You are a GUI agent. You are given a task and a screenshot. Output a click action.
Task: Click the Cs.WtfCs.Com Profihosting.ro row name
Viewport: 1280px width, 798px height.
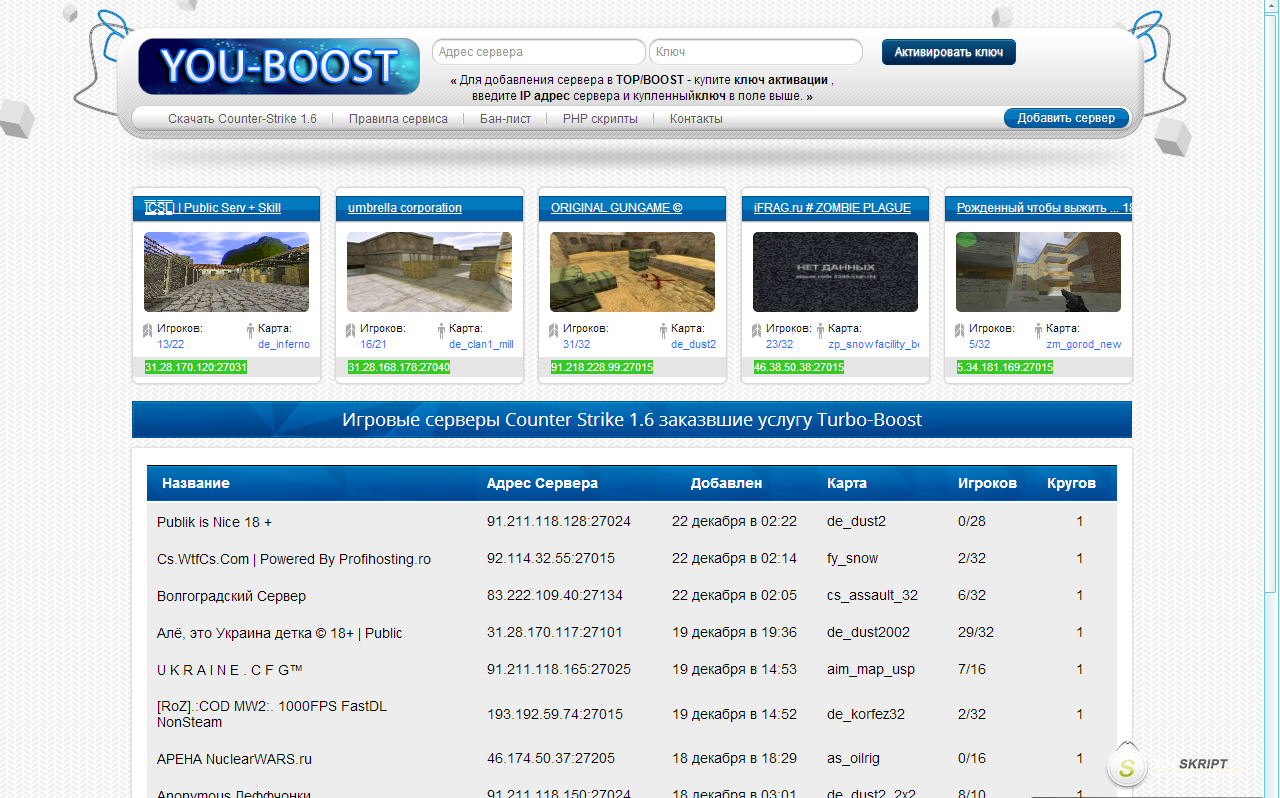coord(294,559)
